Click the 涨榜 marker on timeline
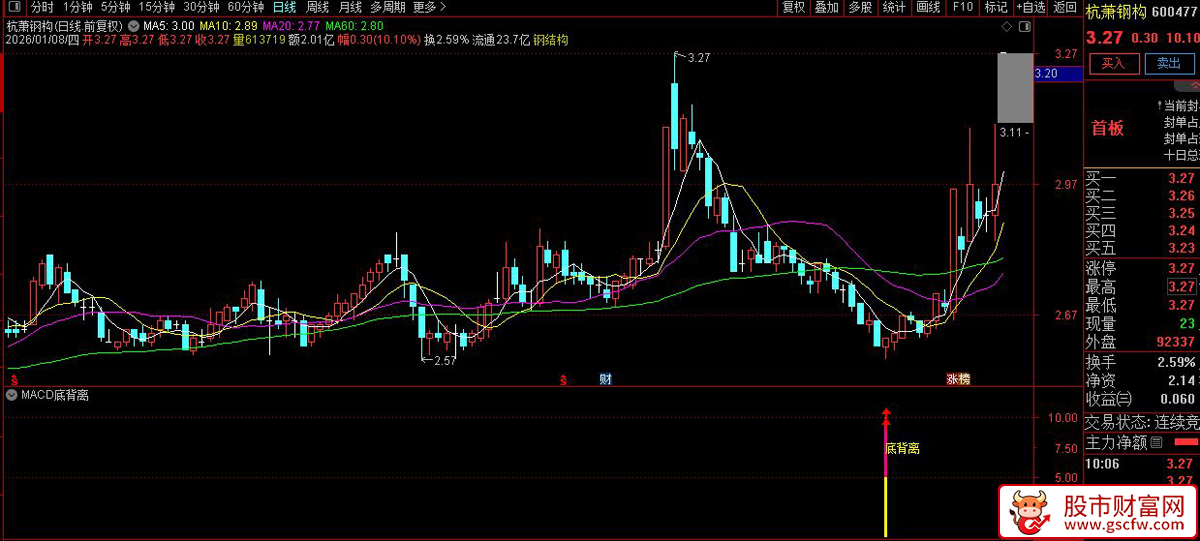 (958, 379)
